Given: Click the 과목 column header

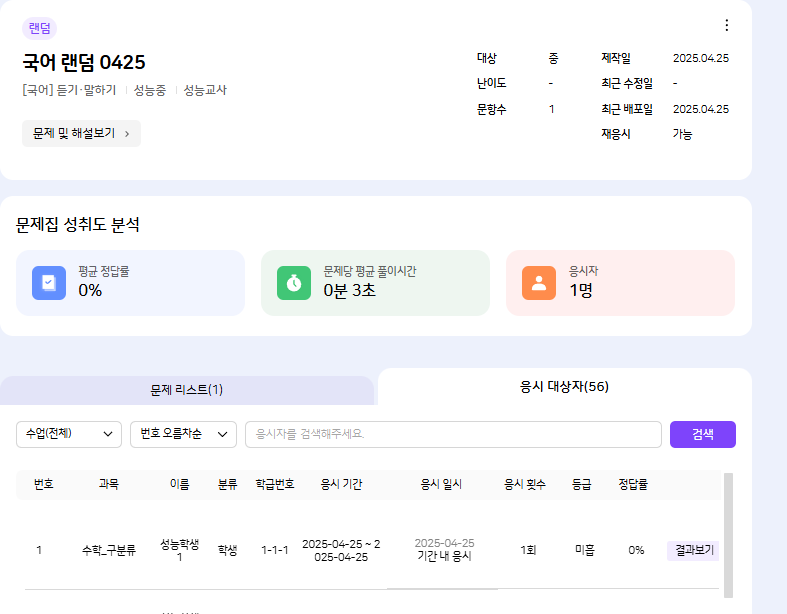Looking at the screenshot, I should point(108,484).
